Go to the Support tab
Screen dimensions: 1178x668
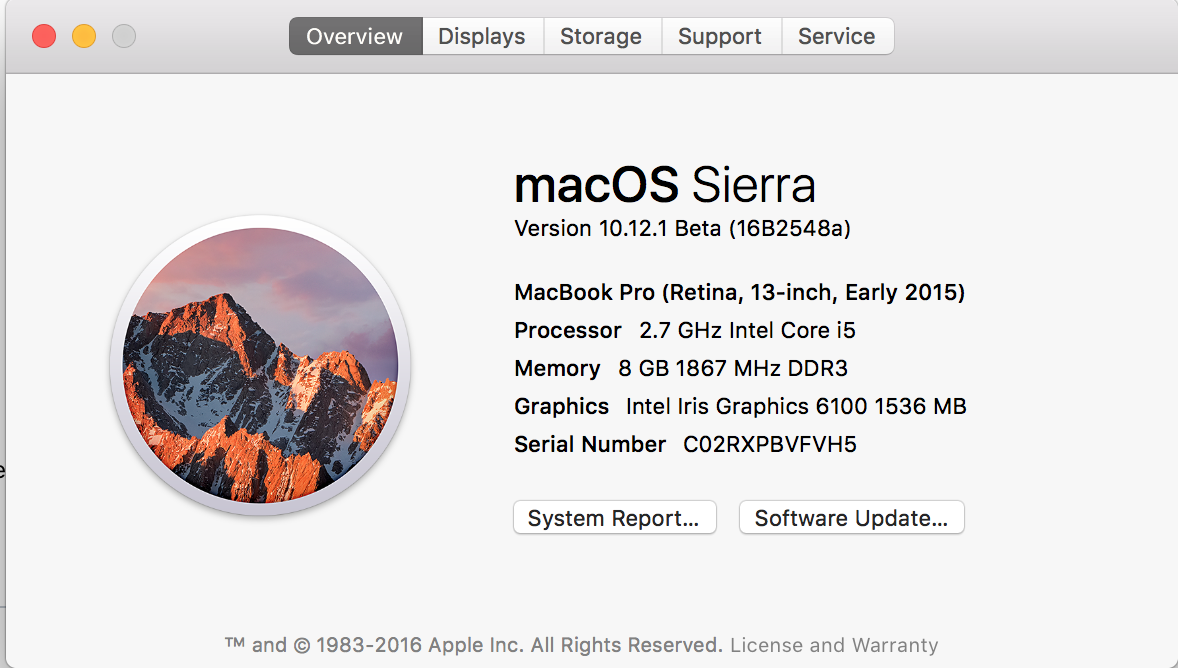point(720,37)
